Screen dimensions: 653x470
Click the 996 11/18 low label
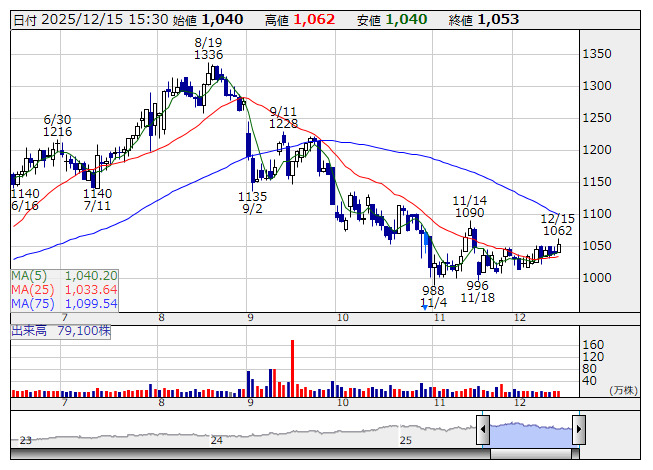coord(477,291)
